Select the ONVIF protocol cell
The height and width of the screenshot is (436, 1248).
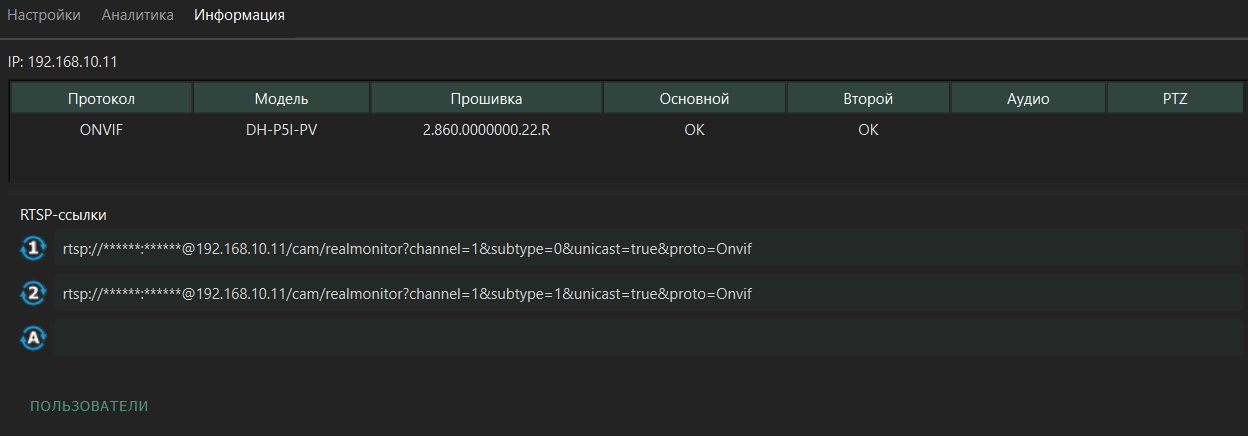[101, 130]
